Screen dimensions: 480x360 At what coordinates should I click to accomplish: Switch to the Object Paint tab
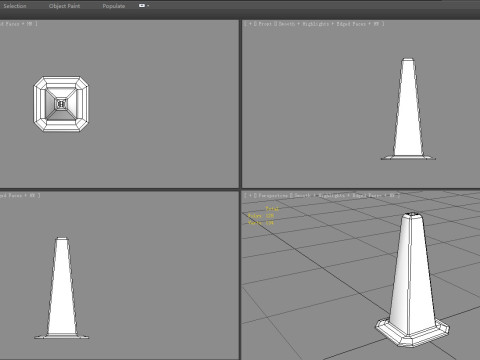click(x=64, y=6)
